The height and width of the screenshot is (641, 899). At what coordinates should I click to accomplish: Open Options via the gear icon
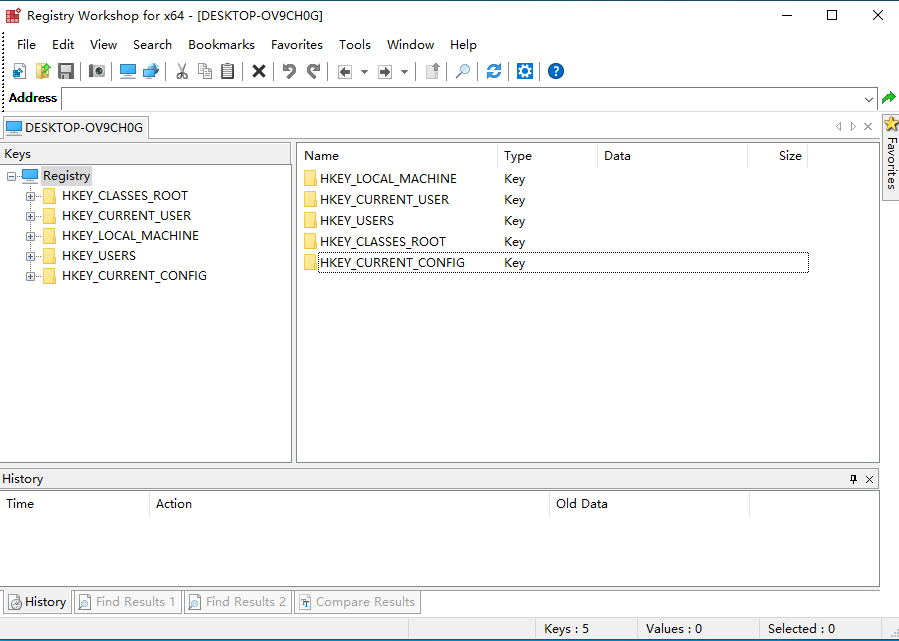[525, 71]
